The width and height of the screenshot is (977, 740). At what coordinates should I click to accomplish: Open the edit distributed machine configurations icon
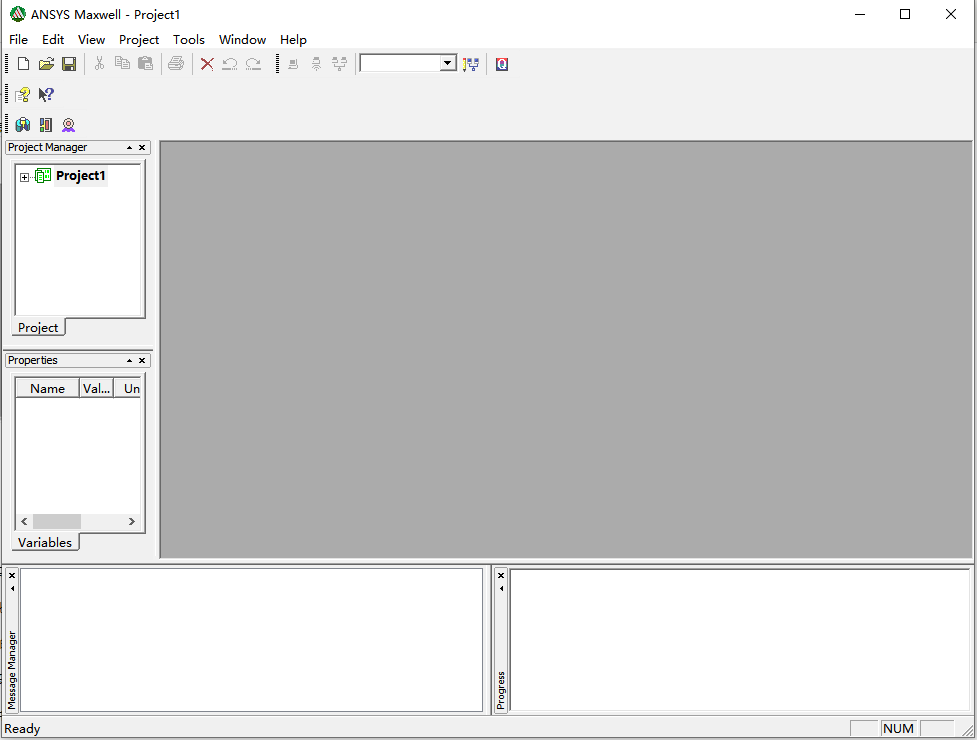[x=471, y=64]
